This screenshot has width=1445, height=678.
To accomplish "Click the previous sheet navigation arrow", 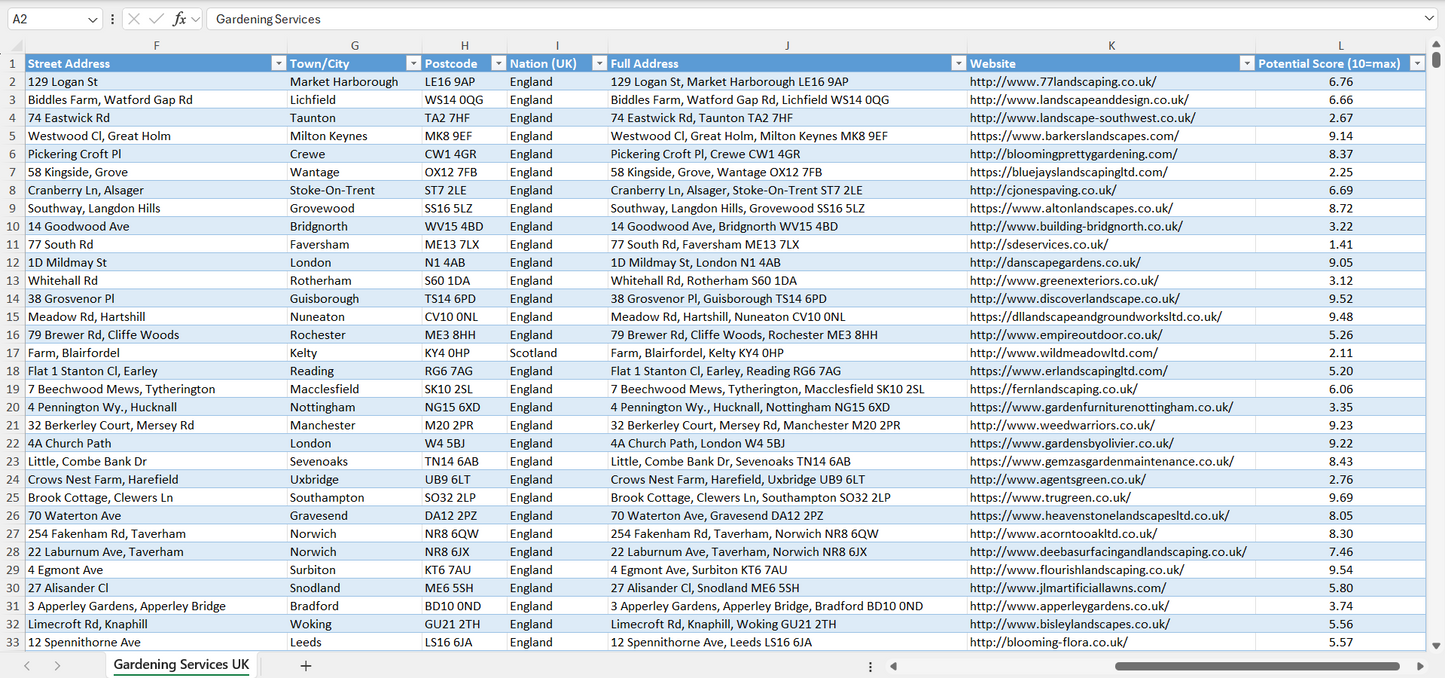I will [27, 665].
